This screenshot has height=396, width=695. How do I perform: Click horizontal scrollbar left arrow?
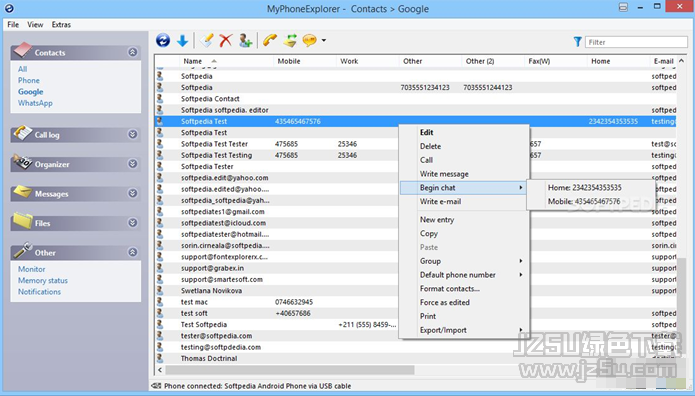pos(160,369)
